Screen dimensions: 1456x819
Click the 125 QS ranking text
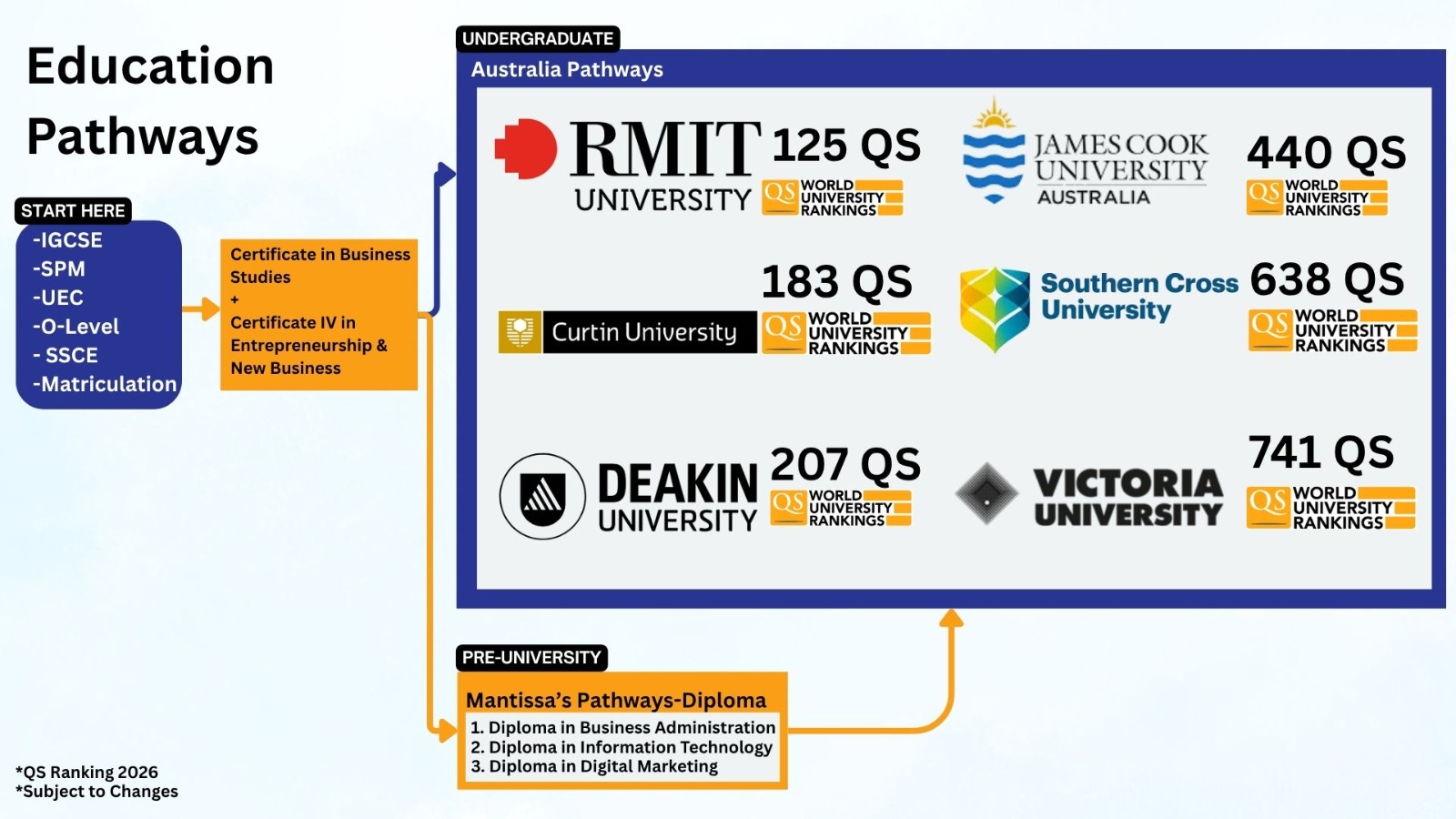[x=846, y=146]
